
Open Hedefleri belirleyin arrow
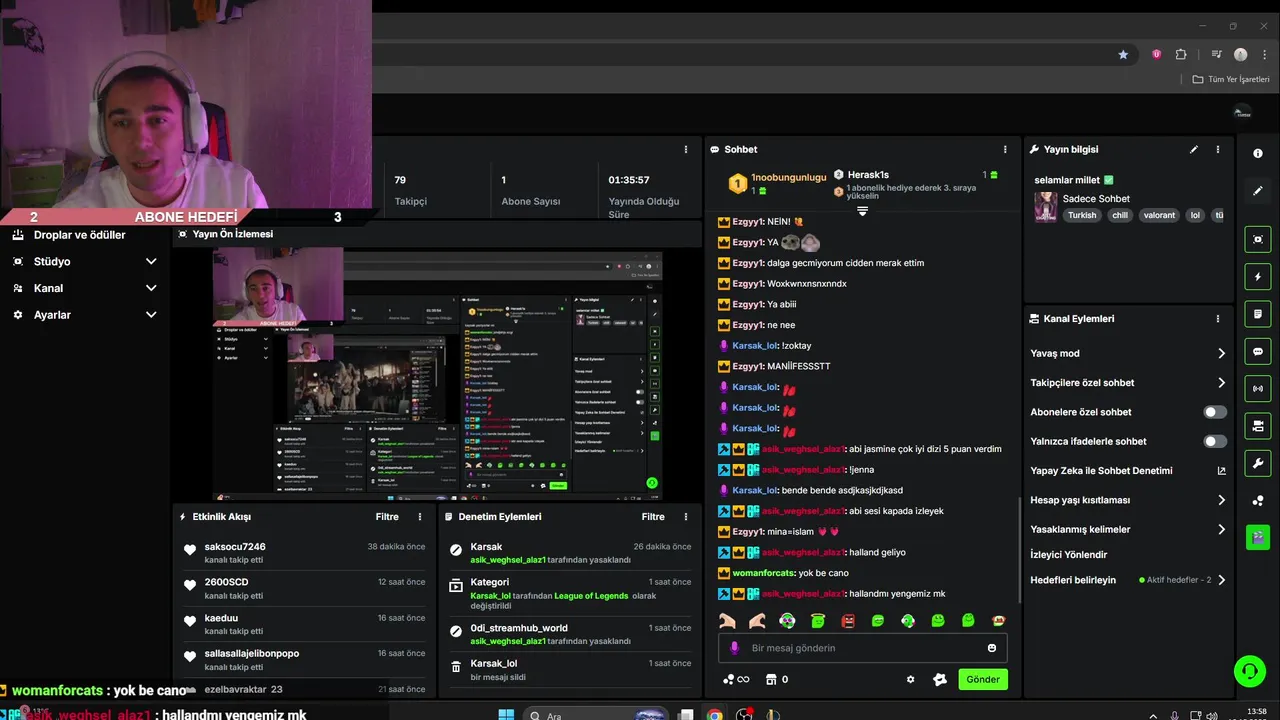point(1221,580)
